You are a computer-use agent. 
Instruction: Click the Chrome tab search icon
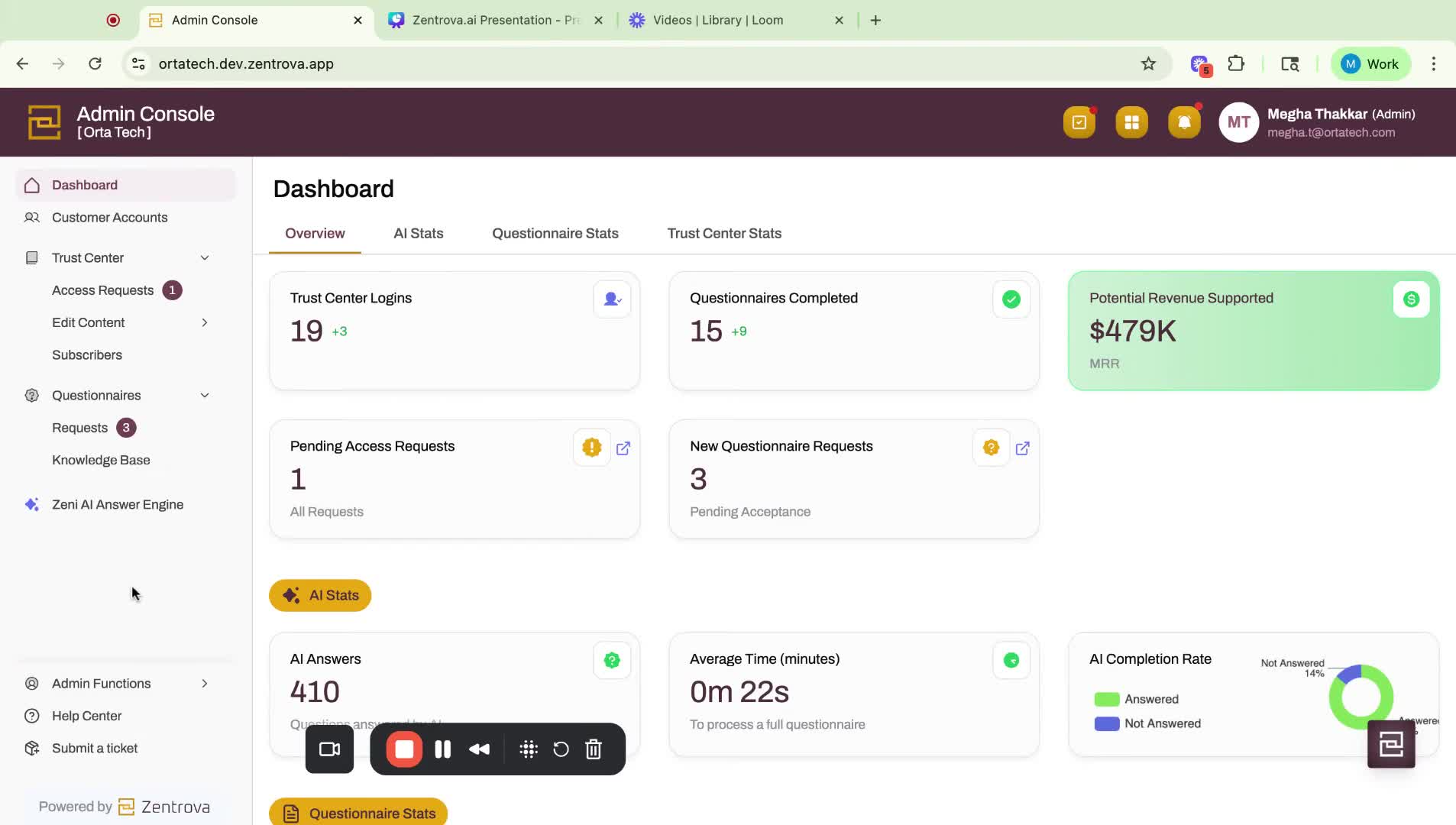click(x=1289, y=64)
